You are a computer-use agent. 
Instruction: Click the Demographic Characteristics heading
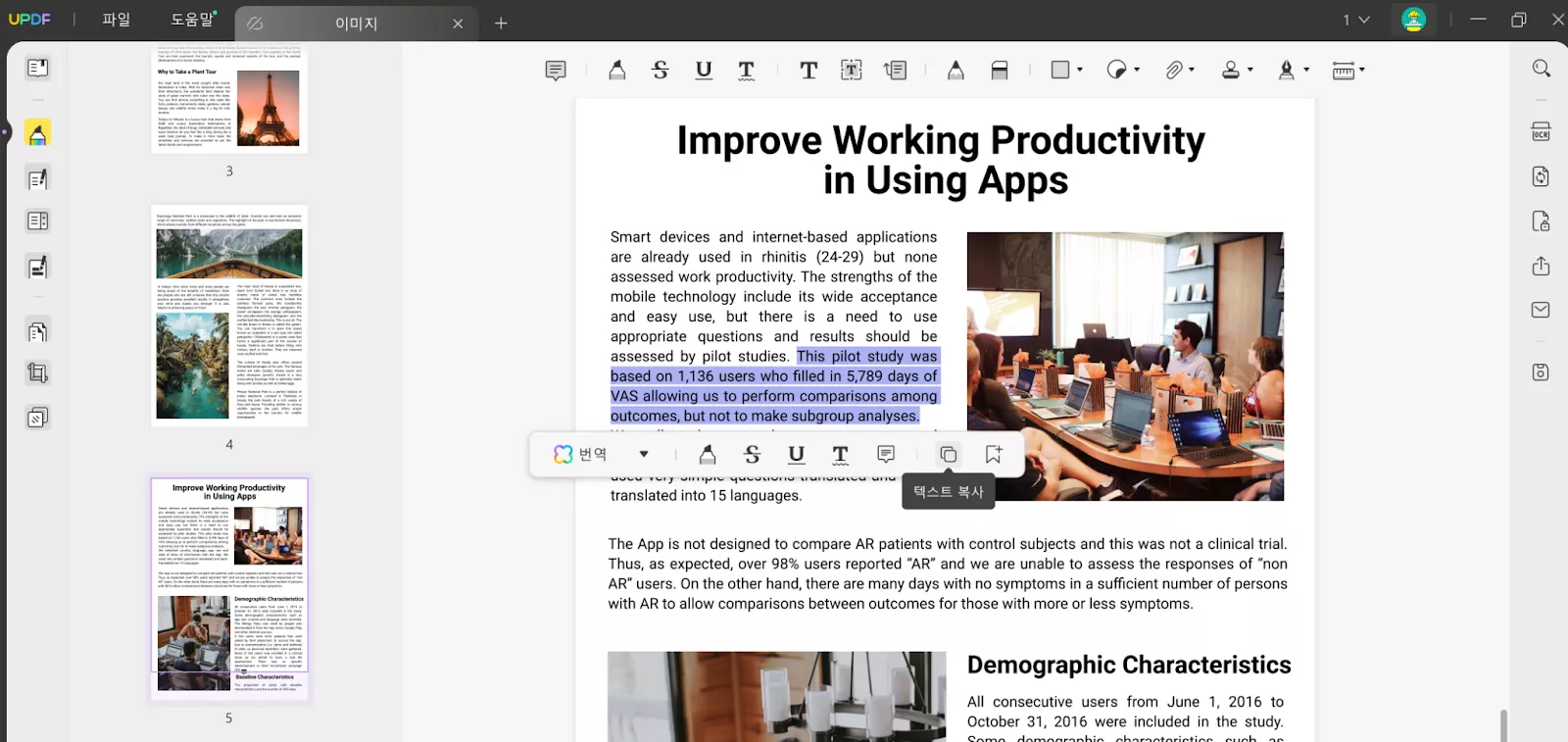(1129, 665)
